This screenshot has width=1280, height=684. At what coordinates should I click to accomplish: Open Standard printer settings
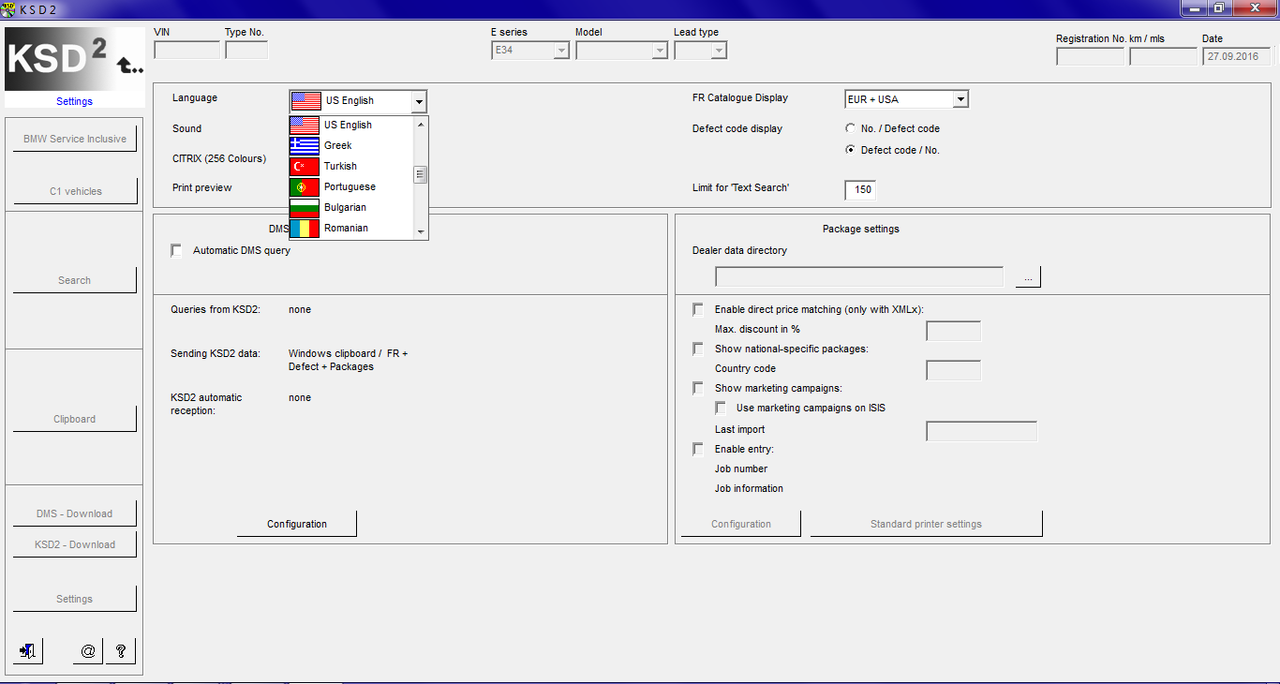point(926,524)
